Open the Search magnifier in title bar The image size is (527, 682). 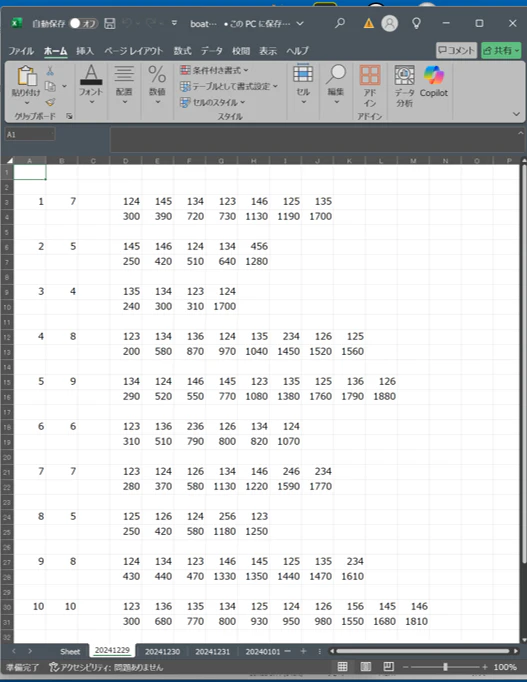coord(340,23)
